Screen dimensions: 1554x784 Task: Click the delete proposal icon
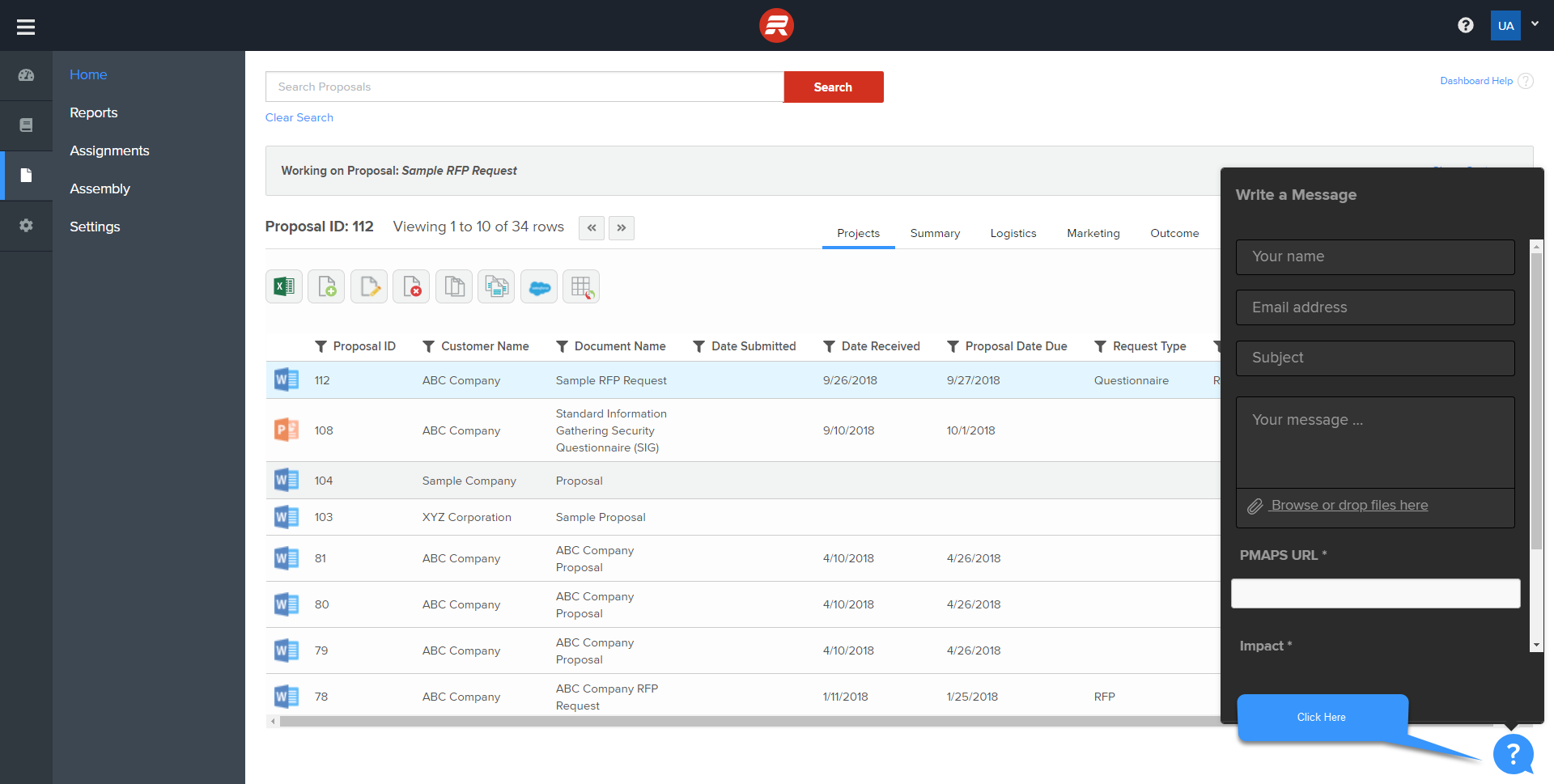tap(411, 286)
